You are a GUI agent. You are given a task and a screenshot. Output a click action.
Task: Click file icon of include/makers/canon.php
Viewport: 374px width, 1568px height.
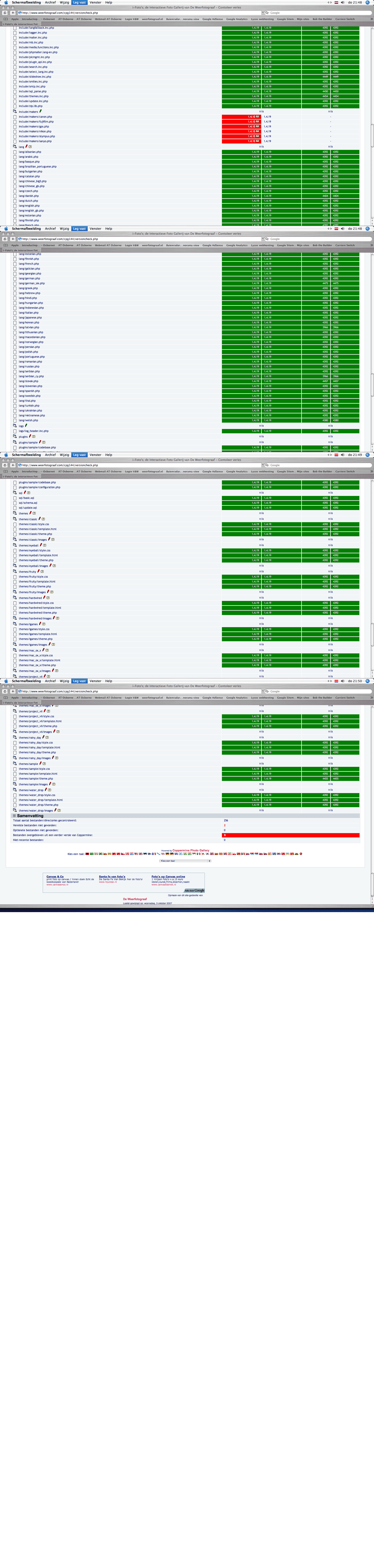point(15,117)
